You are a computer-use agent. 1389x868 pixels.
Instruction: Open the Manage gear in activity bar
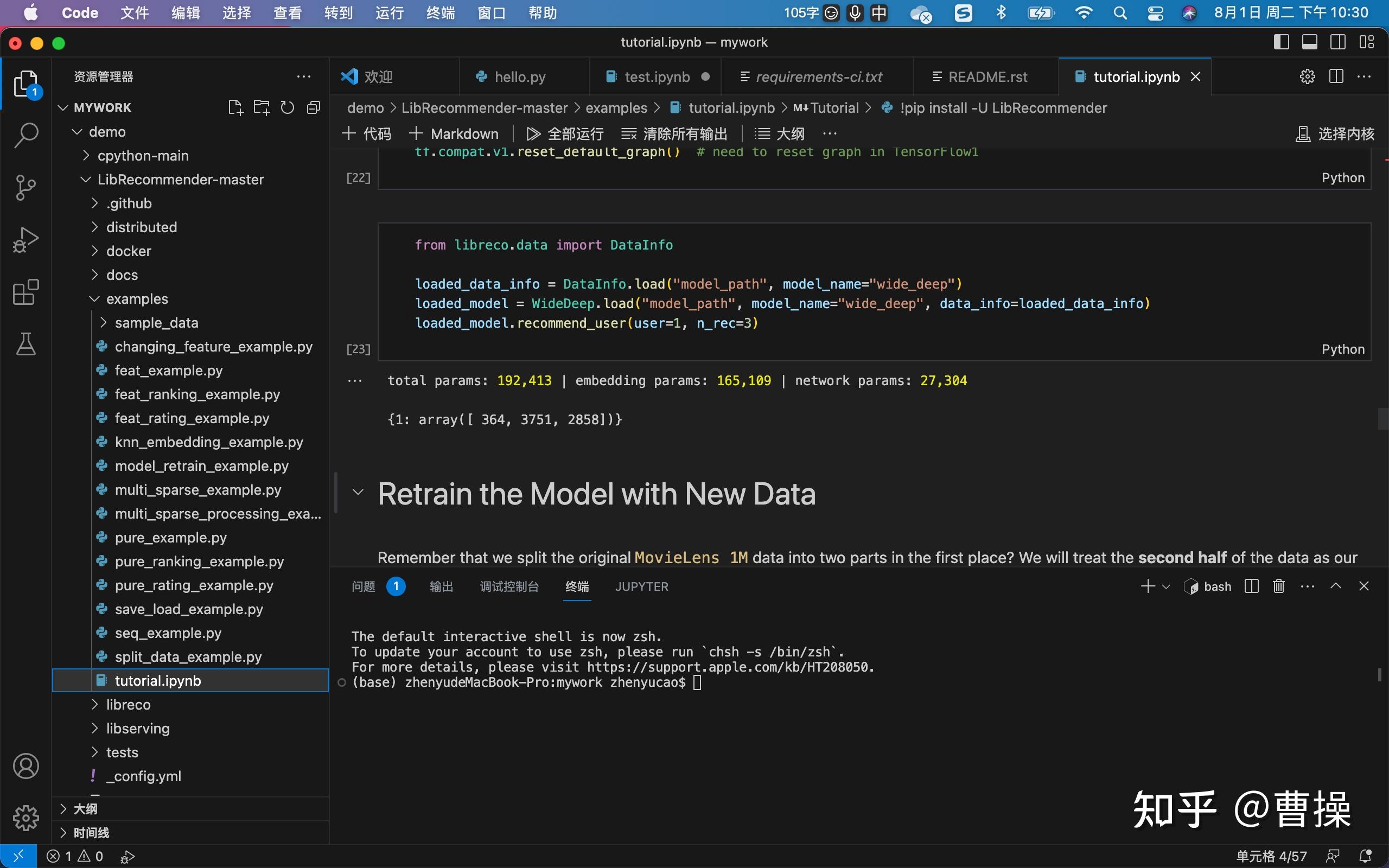26,818
